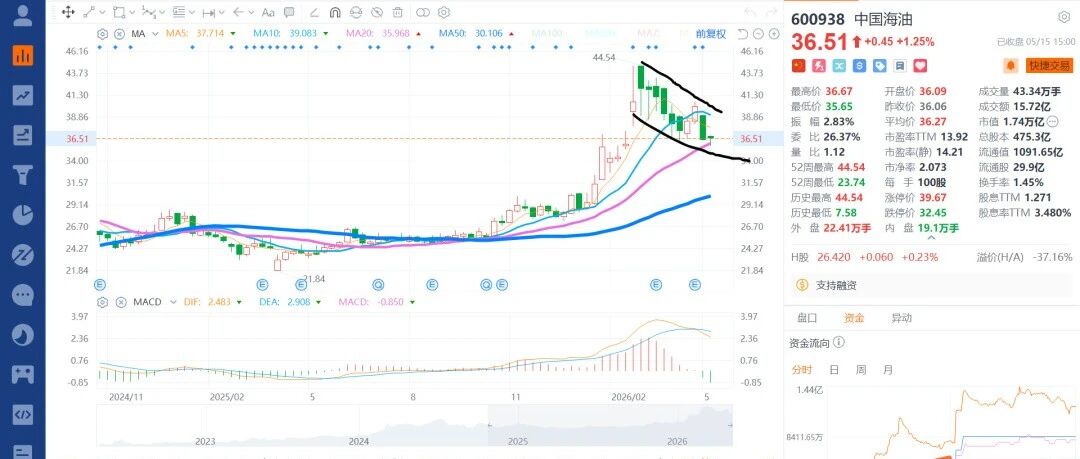The image size is (1080, 459).
Task: Open the user profile sidebar icon
Action: 23,15
